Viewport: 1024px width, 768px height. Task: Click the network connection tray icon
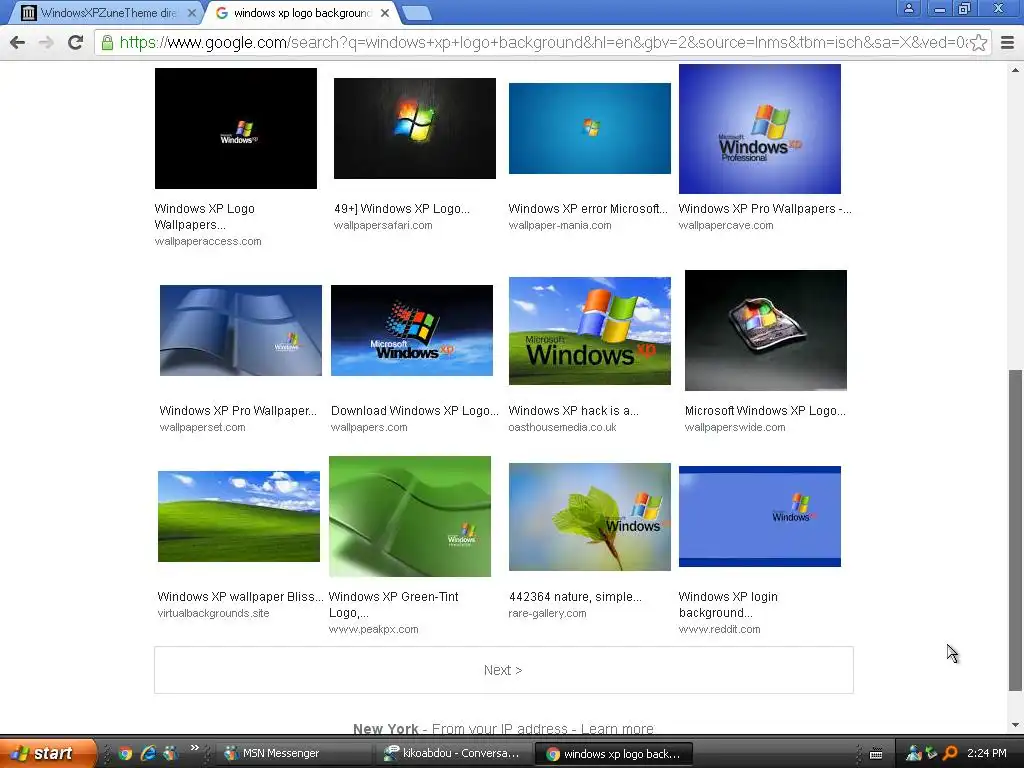click(932, 754)
